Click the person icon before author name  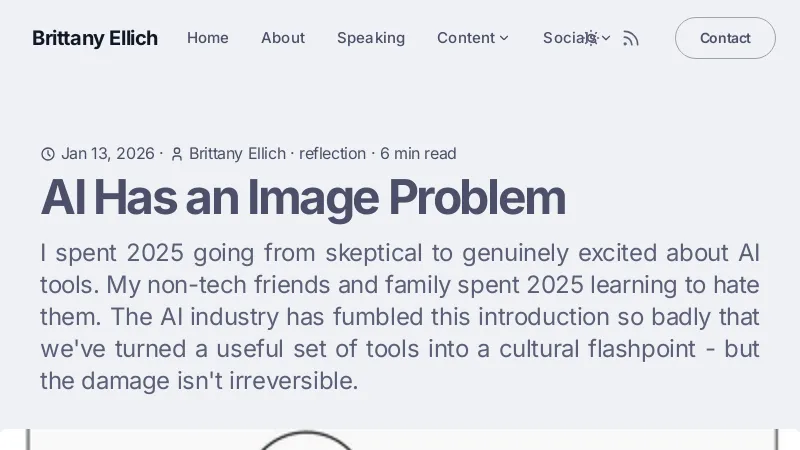point(177,154)
